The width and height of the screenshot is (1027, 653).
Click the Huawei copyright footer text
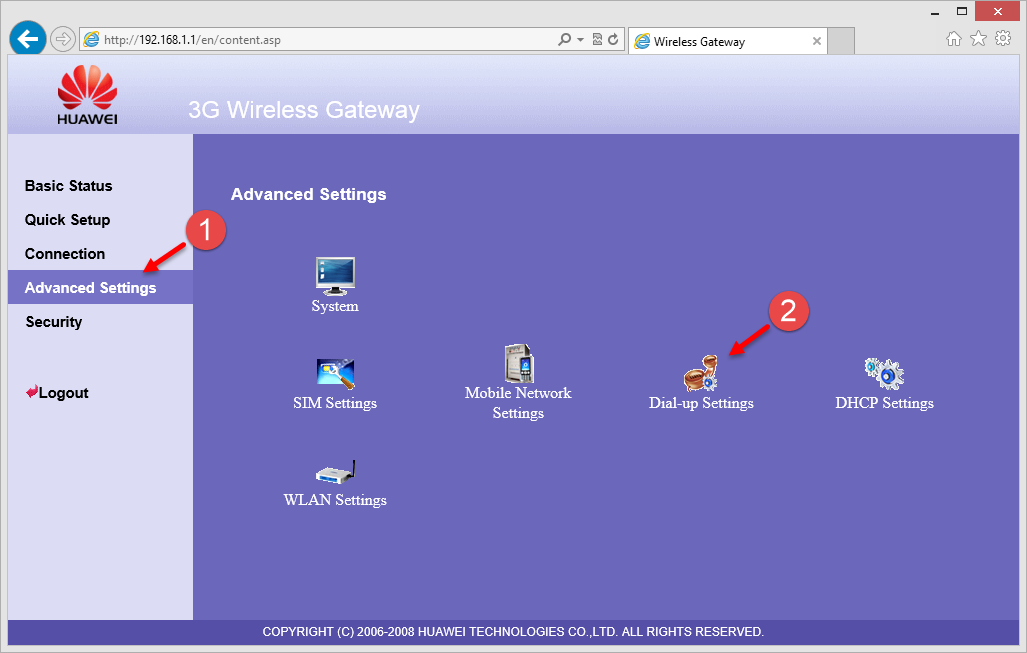pyautogui.click(x=514, y=631)
